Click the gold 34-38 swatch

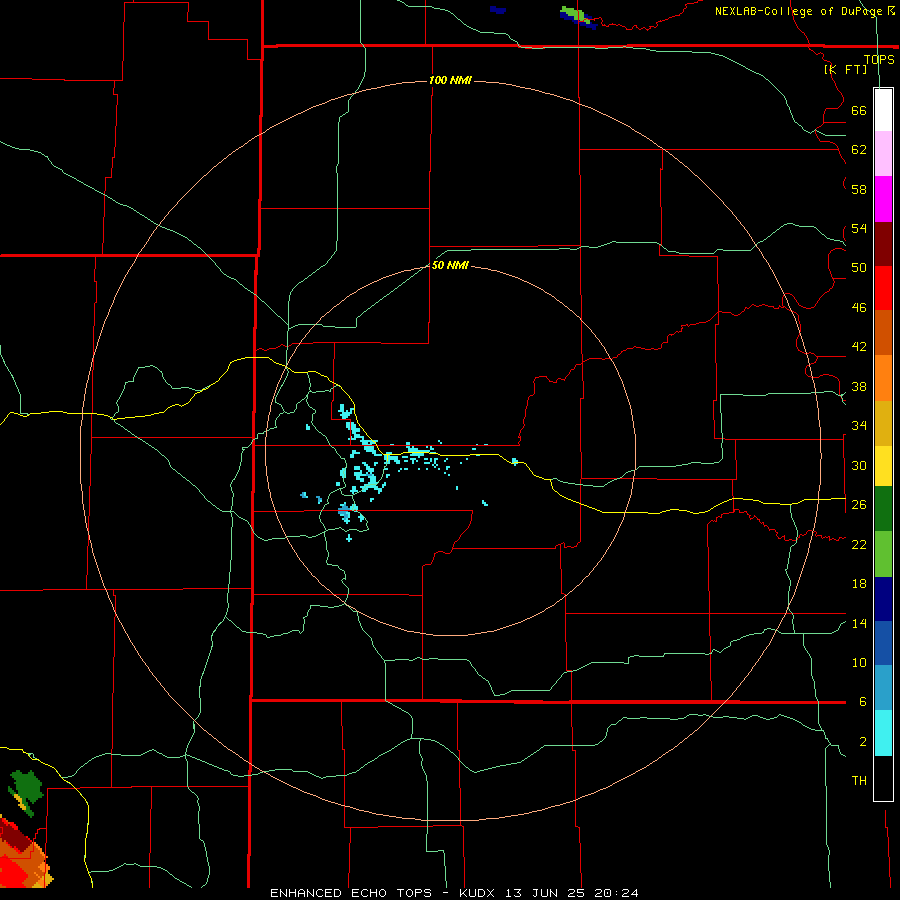tap(883, 423)
